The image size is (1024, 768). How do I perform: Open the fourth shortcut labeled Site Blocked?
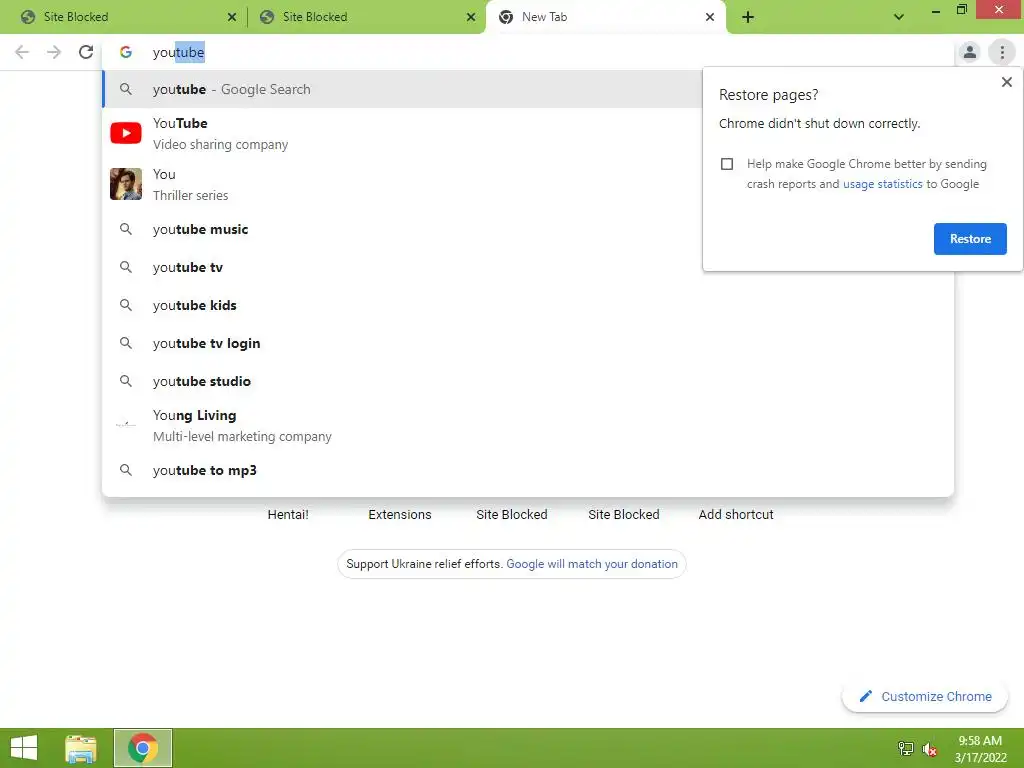point(624,515)
